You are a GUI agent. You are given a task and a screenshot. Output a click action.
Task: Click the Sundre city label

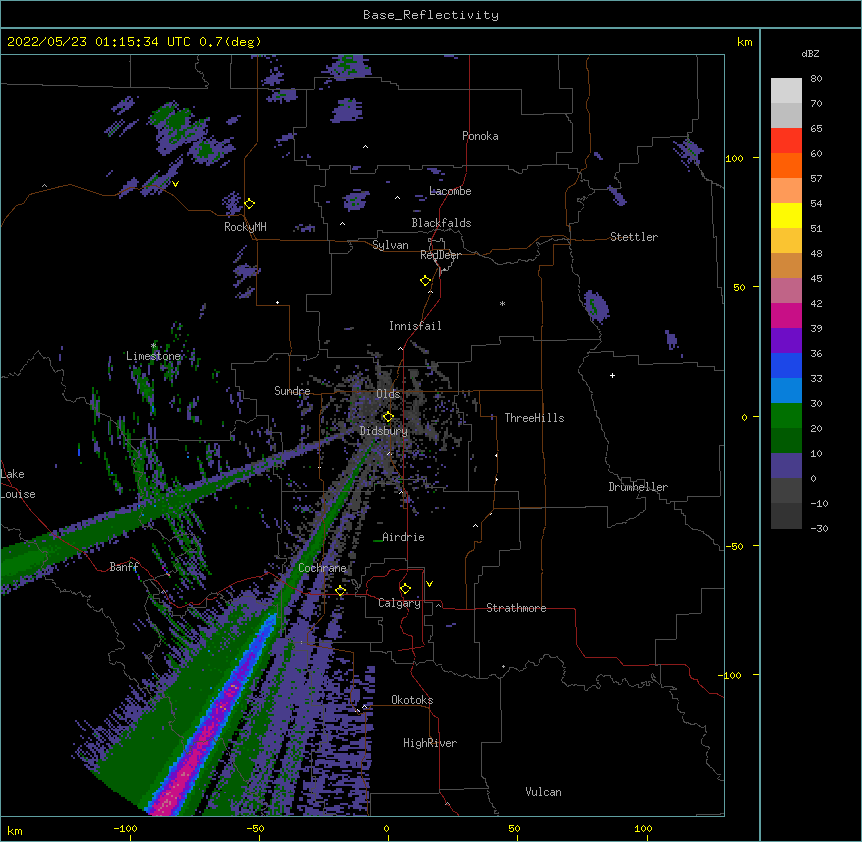[x=292, y=391]
